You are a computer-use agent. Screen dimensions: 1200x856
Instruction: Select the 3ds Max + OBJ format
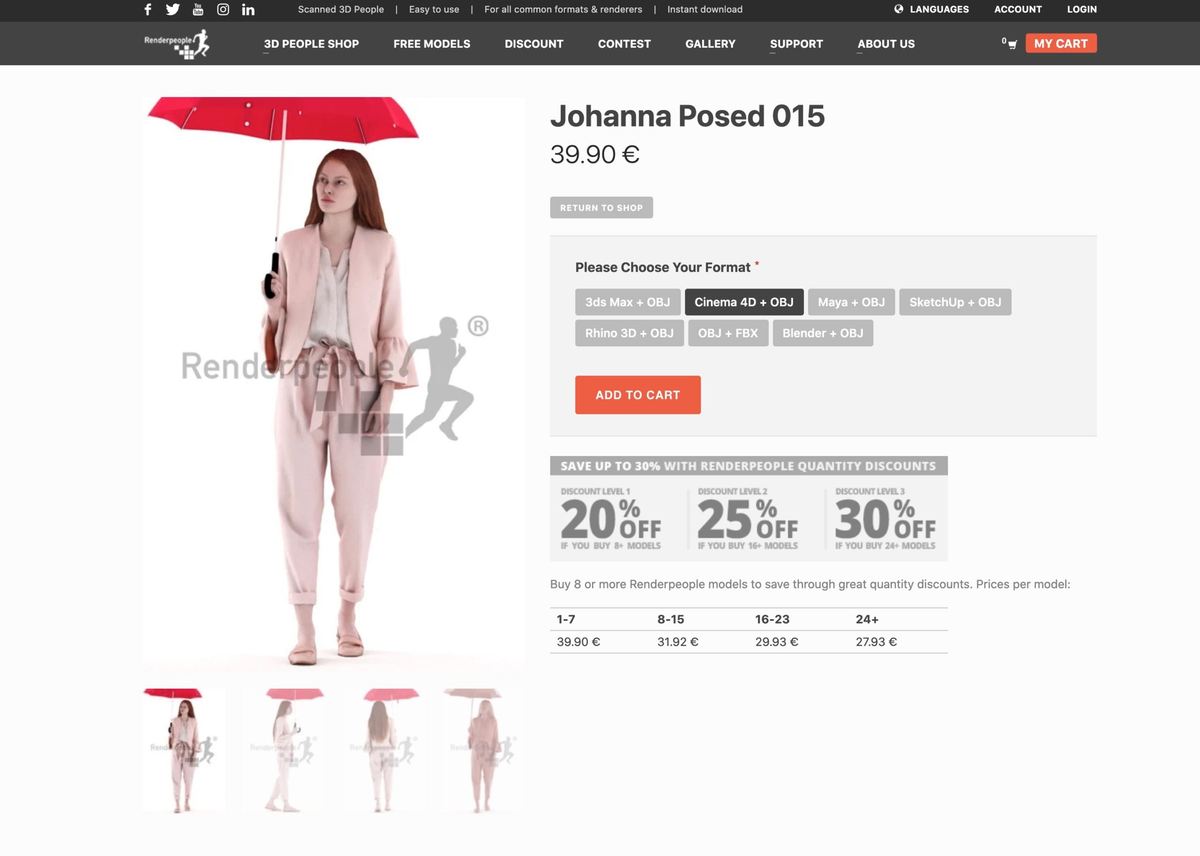pos(628,302)
